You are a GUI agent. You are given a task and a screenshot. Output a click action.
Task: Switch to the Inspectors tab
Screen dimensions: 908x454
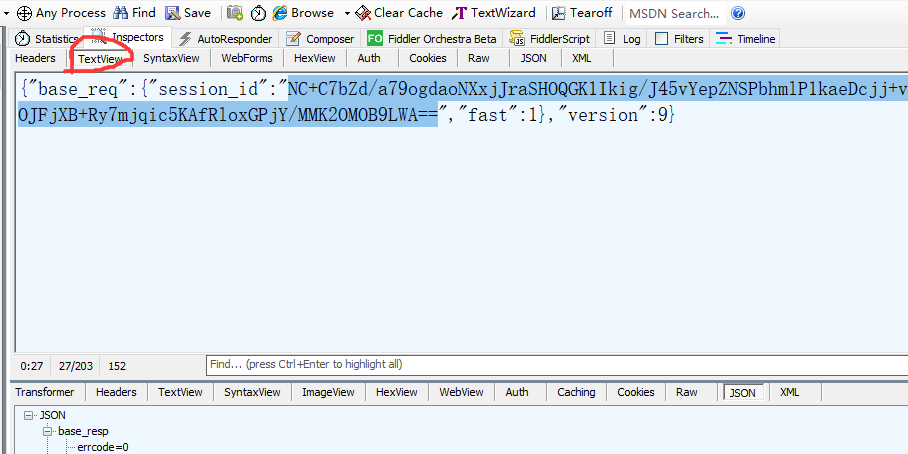click(127, 37)
